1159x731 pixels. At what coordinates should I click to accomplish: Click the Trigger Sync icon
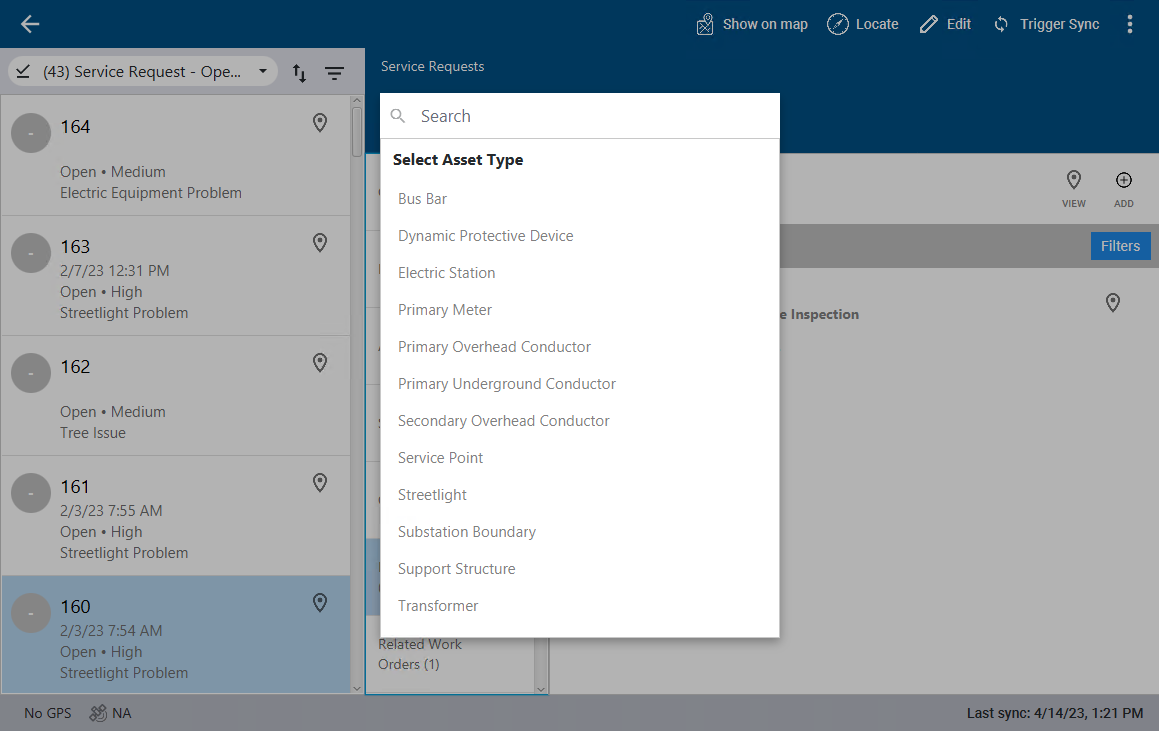coord(1001,24)
